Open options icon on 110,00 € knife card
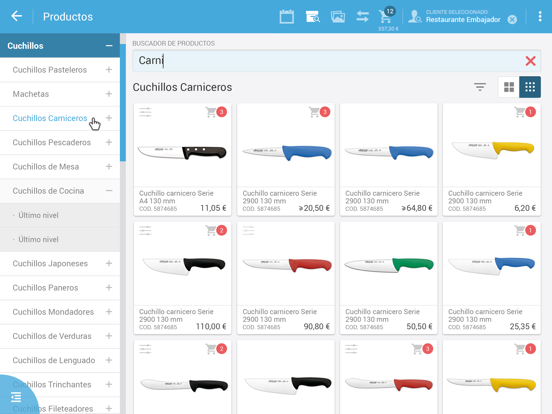Screen dimensions: 552x414 (145, 230)
